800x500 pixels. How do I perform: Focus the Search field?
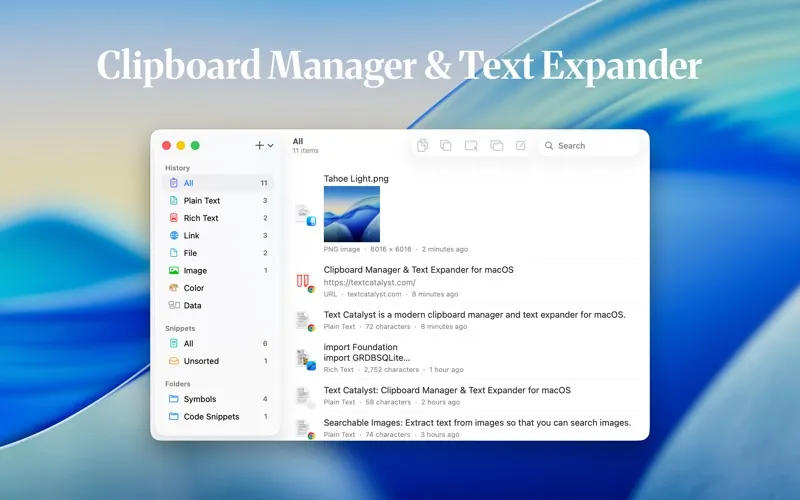[589, 145]
